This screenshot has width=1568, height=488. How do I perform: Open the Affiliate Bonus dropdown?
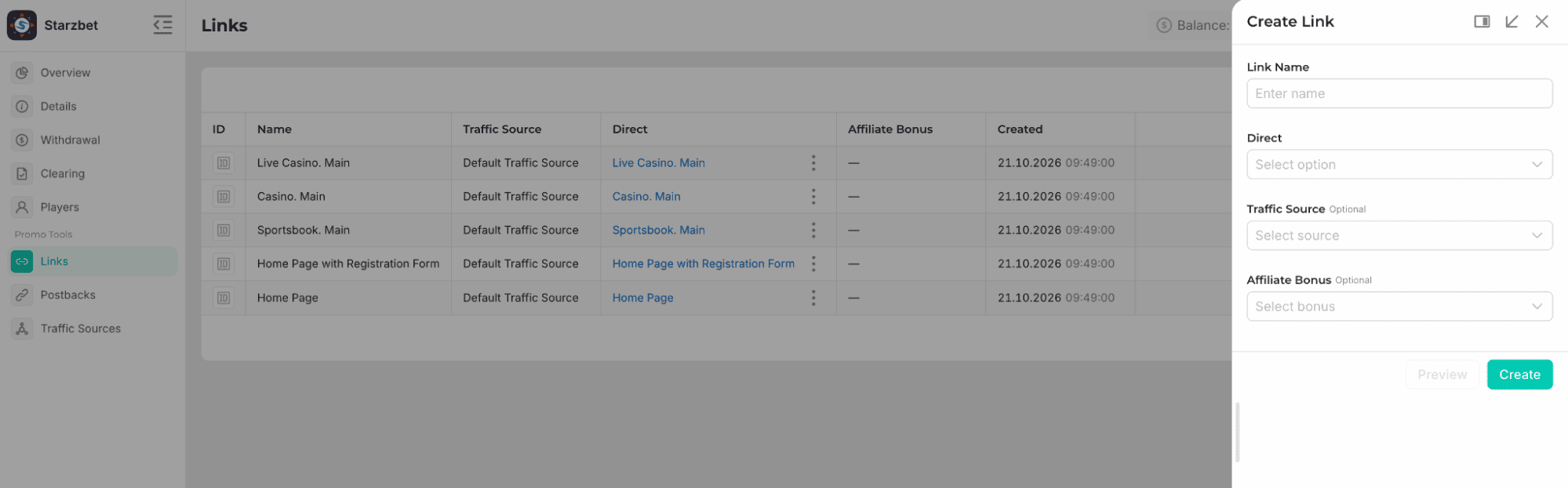[x=1399, y=307]
